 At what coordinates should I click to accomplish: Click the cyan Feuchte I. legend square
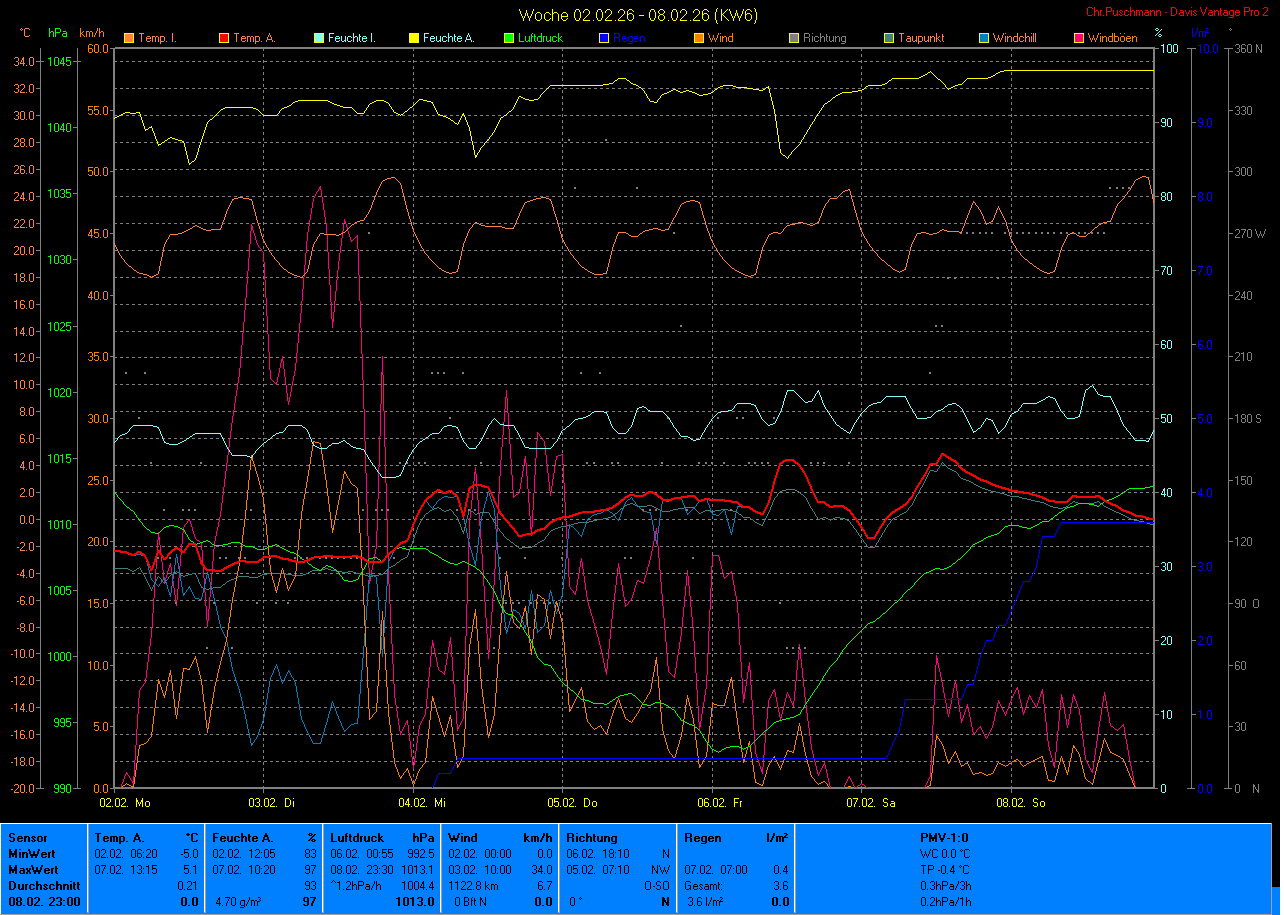click(x=319, y=39)
